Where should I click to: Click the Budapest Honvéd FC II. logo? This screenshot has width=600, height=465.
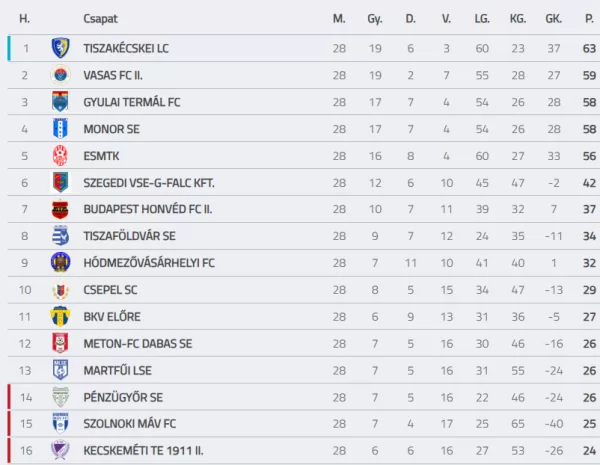click(x=60, y=209)
